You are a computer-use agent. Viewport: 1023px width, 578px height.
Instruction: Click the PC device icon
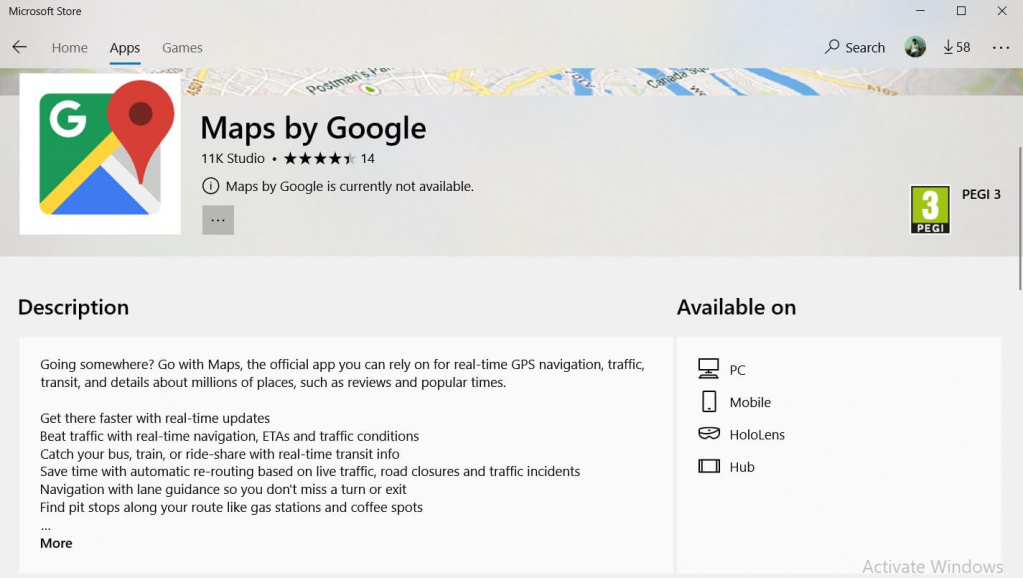pyautogui.click(x=709, y=369)
